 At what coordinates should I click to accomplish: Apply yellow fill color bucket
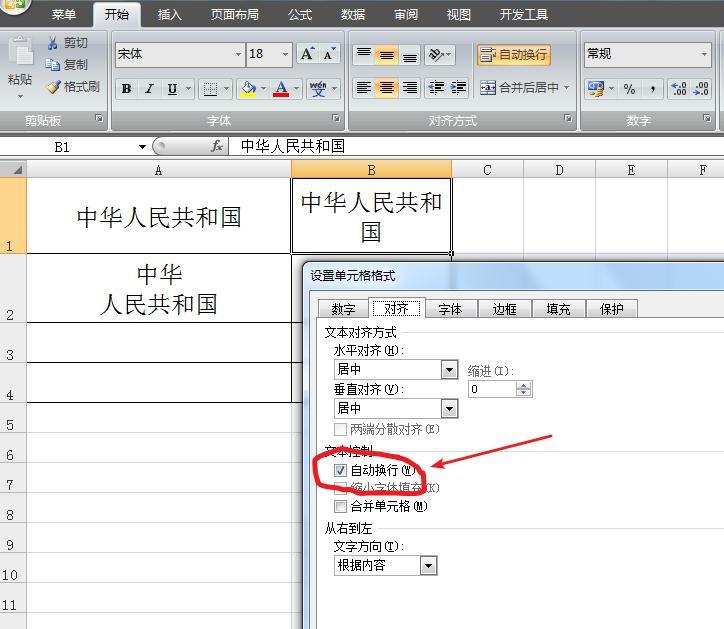point(248,89)
